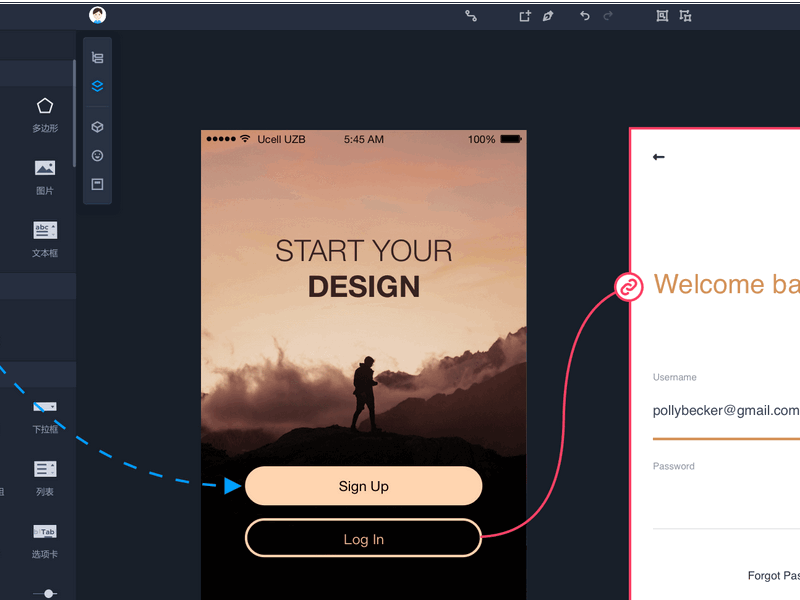Select the polygon (多边形) shape component
Image resolution: width=800 pixels, height=600 pixels.
coord(45,115)
